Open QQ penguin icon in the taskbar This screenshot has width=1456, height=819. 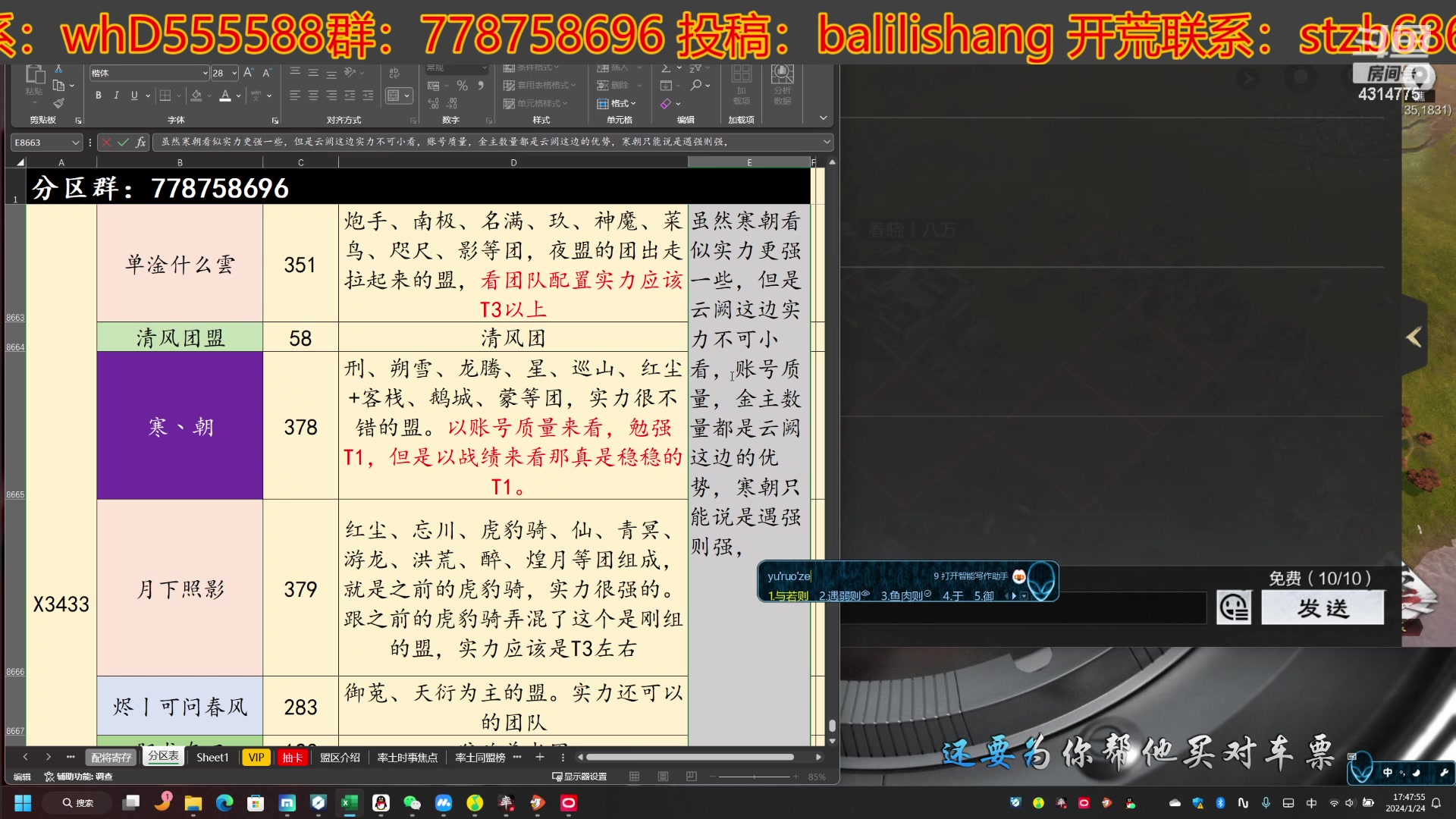tap(381, 802)
